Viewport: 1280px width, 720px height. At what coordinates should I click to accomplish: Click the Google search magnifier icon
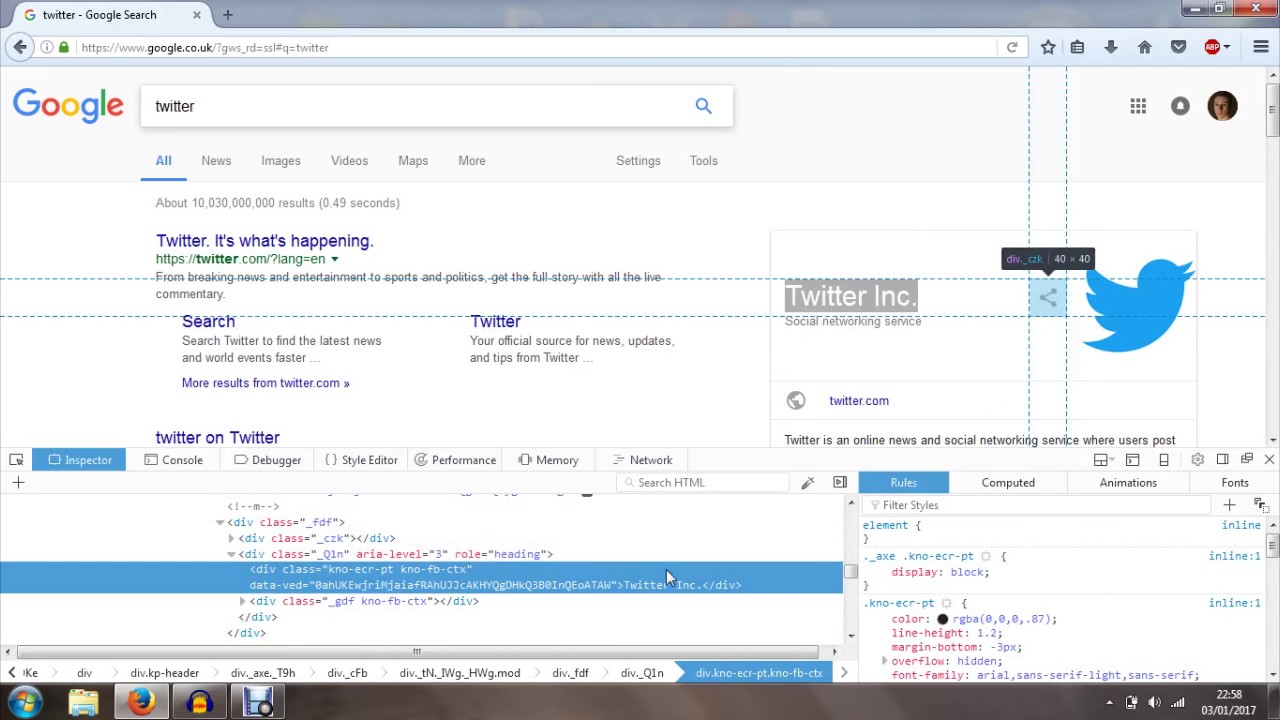click(x=703, y=106)
